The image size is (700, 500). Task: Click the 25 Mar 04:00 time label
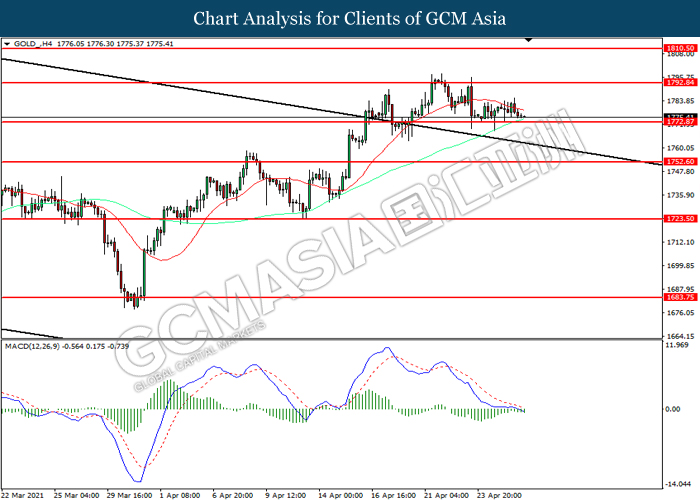click(x=76, y=495)
